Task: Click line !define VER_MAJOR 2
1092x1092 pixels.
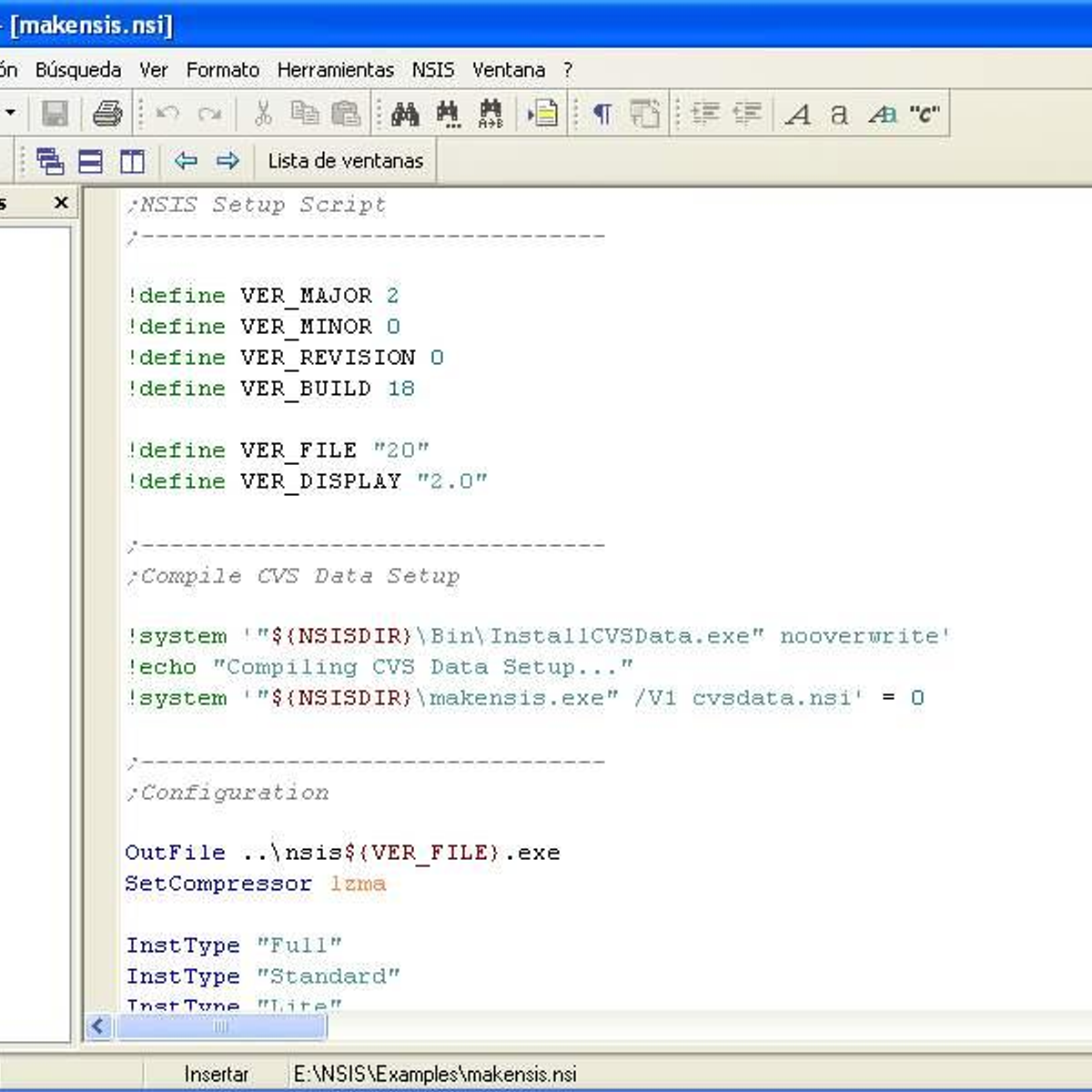Action: (263, 296)
